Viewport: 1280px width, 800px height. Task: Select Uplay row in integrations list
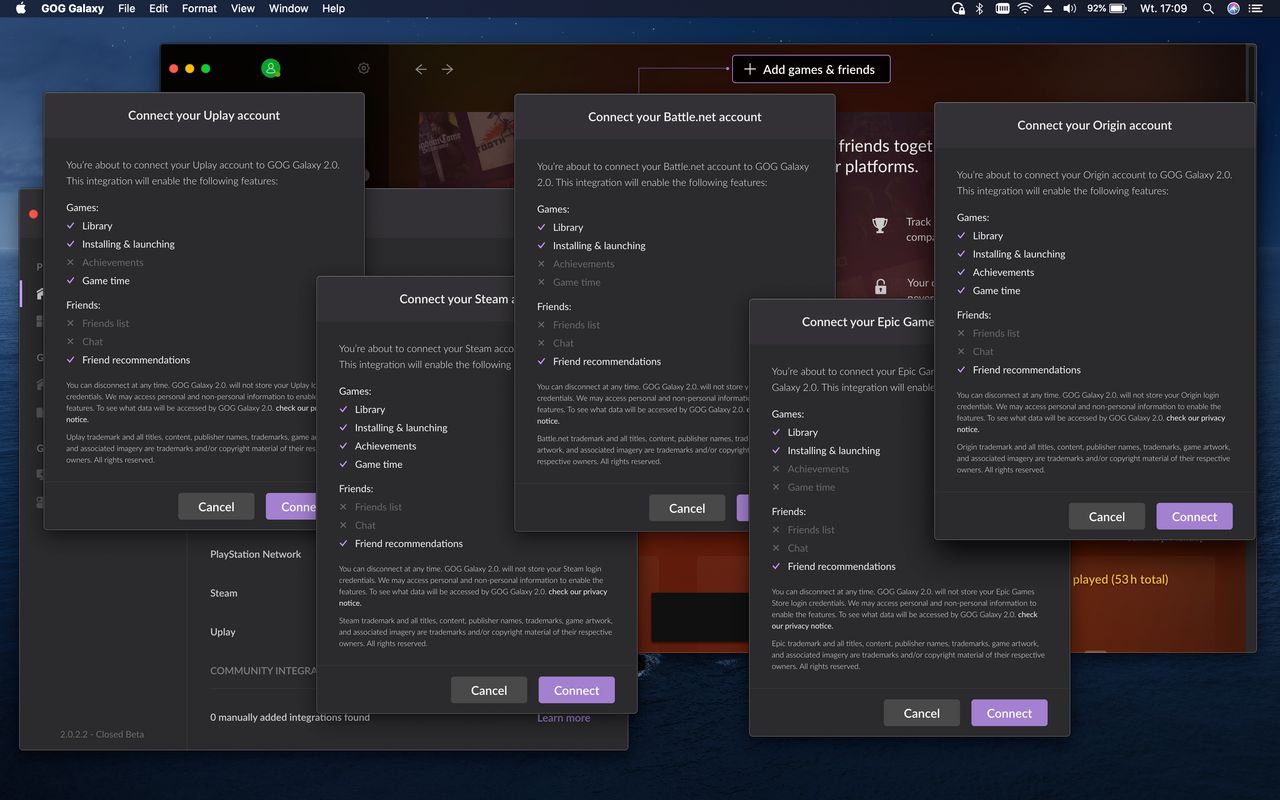(x=223, y=632)
